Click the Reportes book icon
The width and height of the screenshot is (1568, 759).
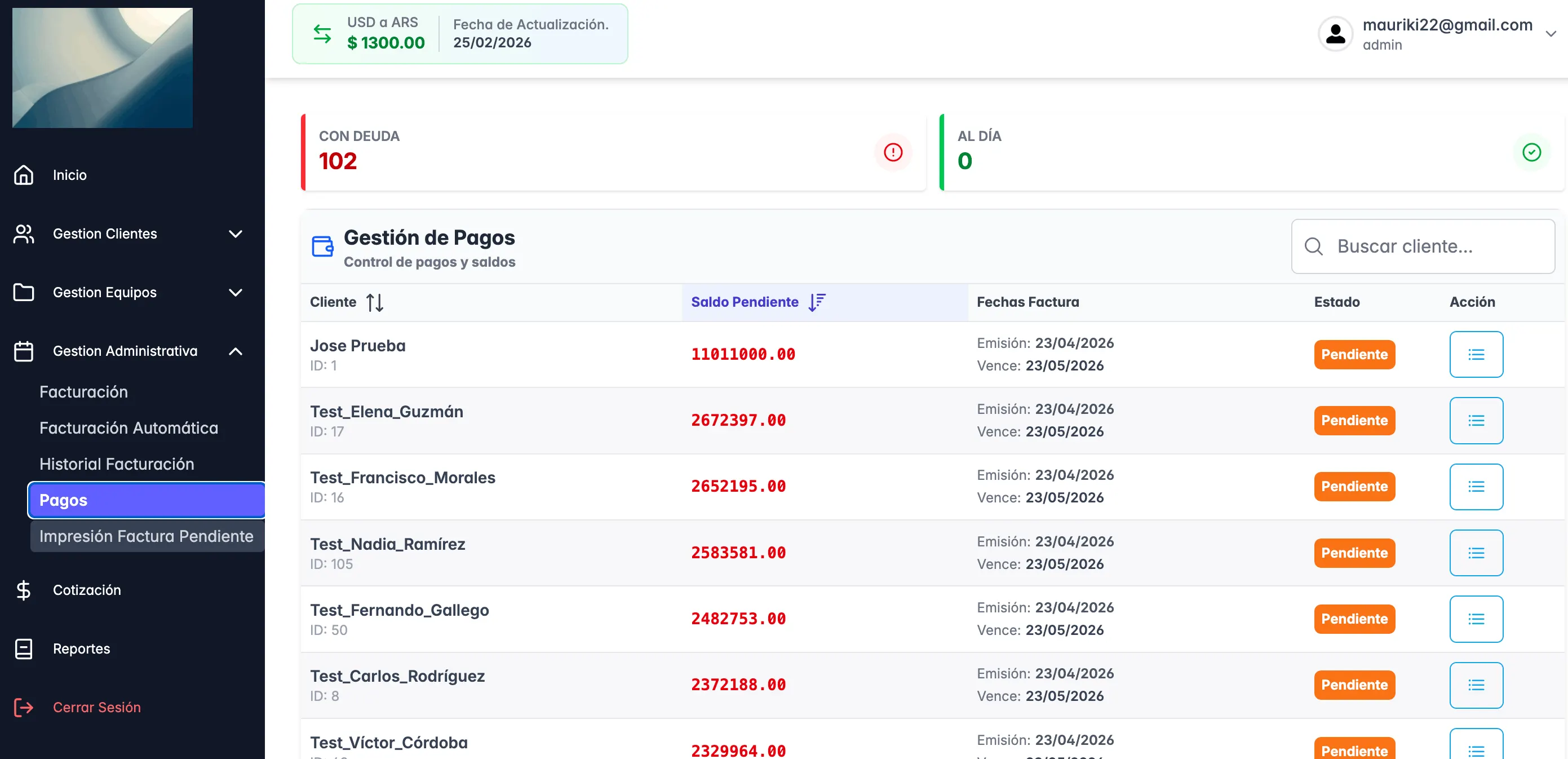point(24,648)
